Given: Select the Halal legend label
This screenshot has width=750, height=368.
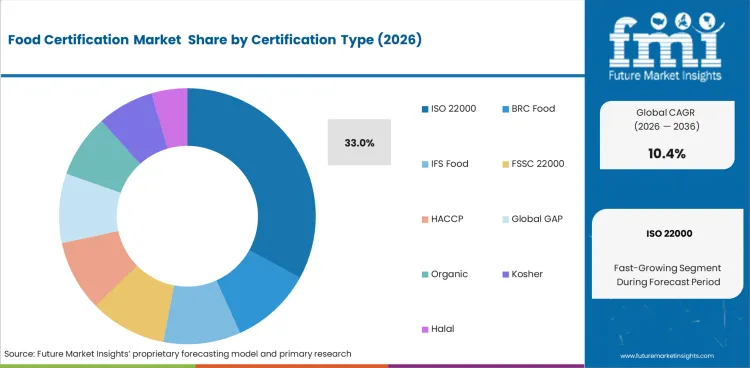Looking at the screenshot, I should click(x=442, y=329).
